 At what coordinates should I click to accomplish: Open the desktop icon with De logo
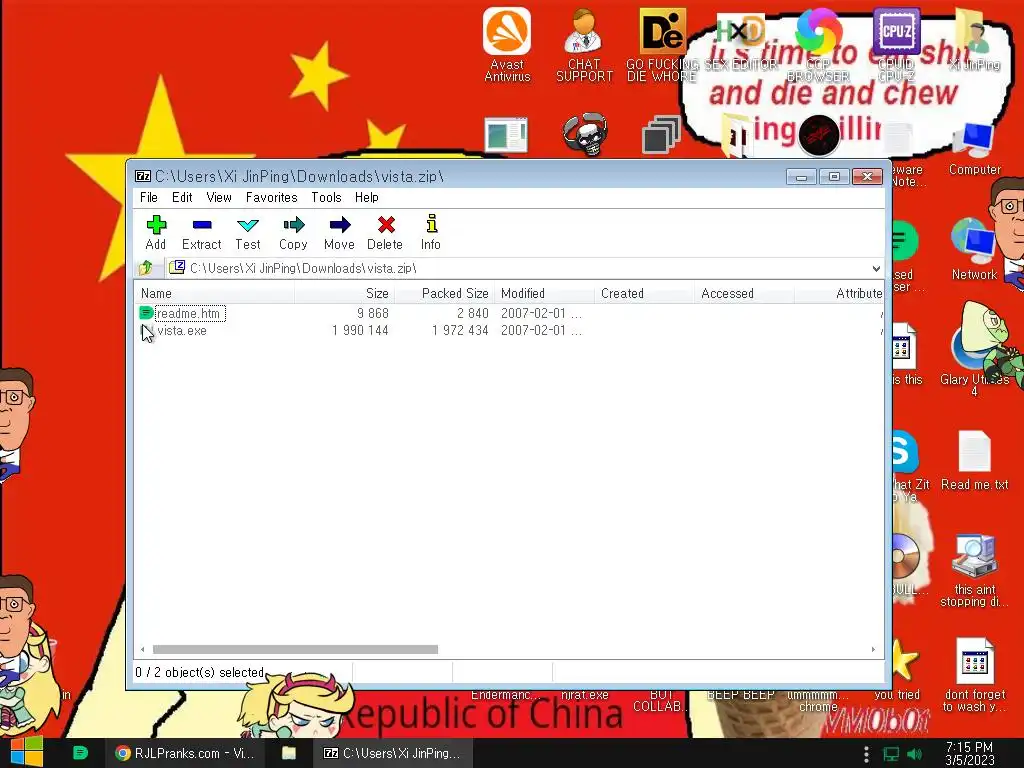[662, 44]
